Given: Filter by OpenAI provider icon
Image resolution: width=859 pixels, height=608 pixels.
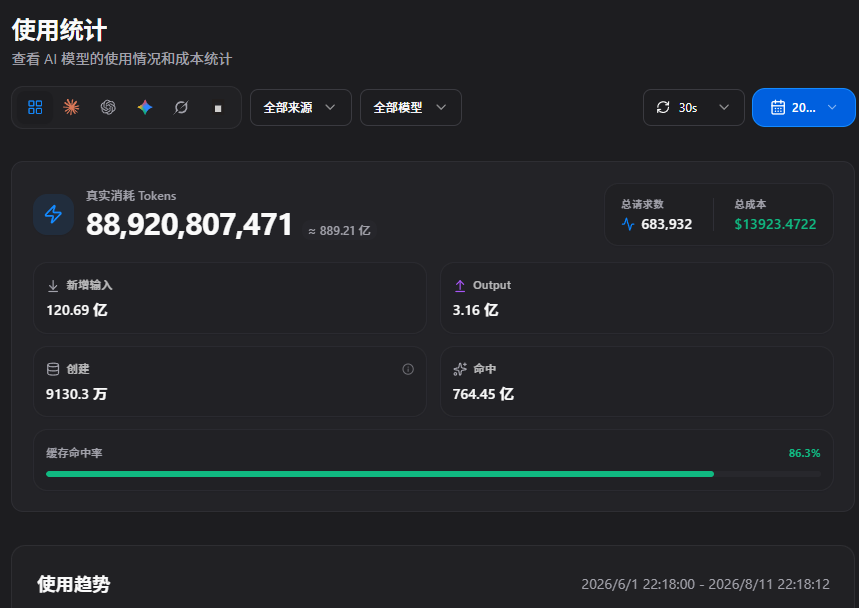Looking at the screenshot, I should coord(108,107).
